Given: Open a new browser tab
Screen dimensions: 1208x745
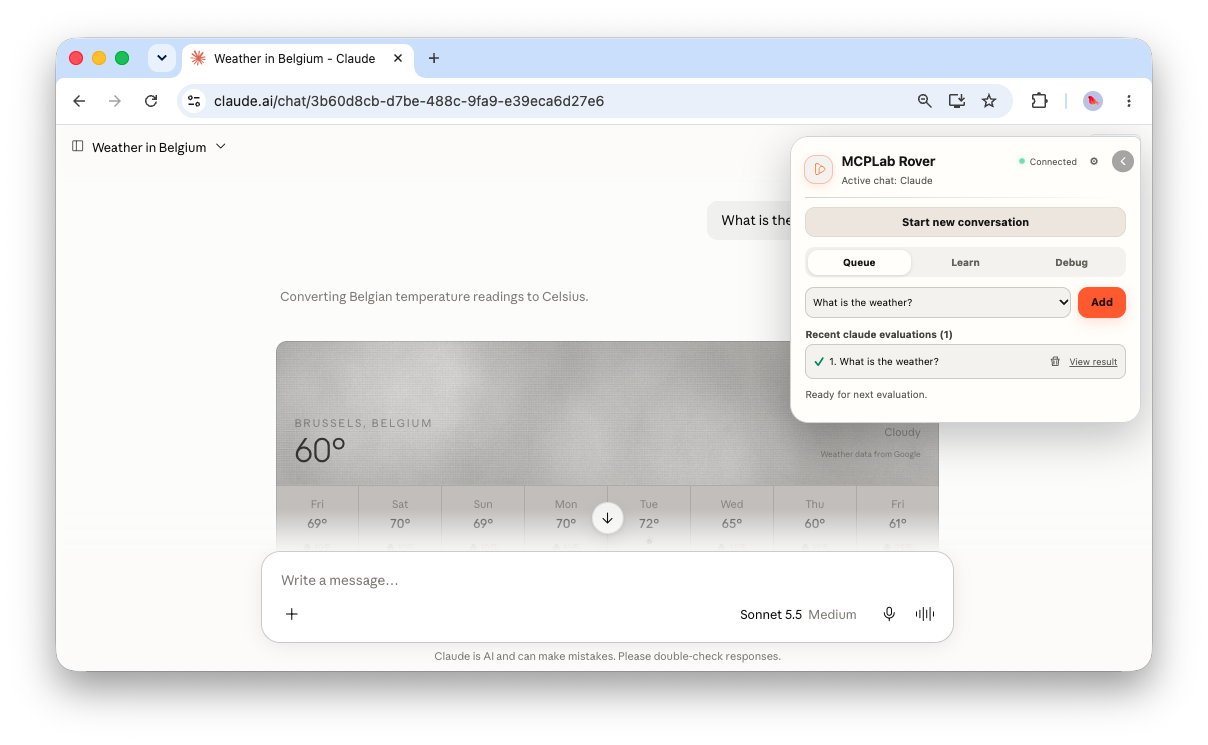Looking at the screenshot, I should (x=434, y=58).
